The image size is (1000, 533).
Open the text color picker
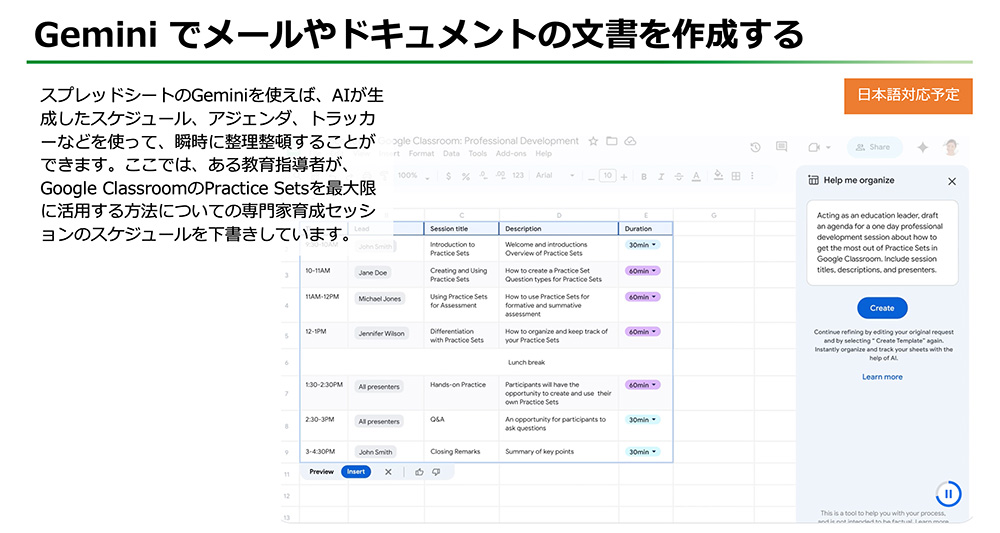click(696, 177)
